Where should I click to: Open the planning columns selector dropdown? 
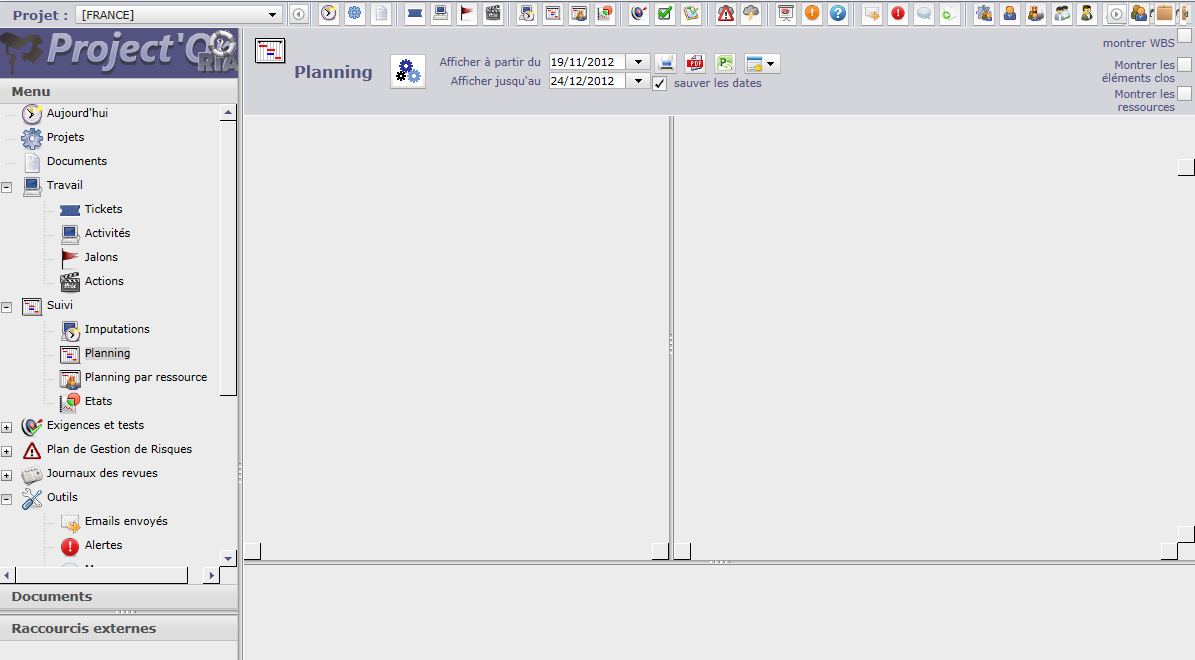pyautogui.click(x=761, y=64)
